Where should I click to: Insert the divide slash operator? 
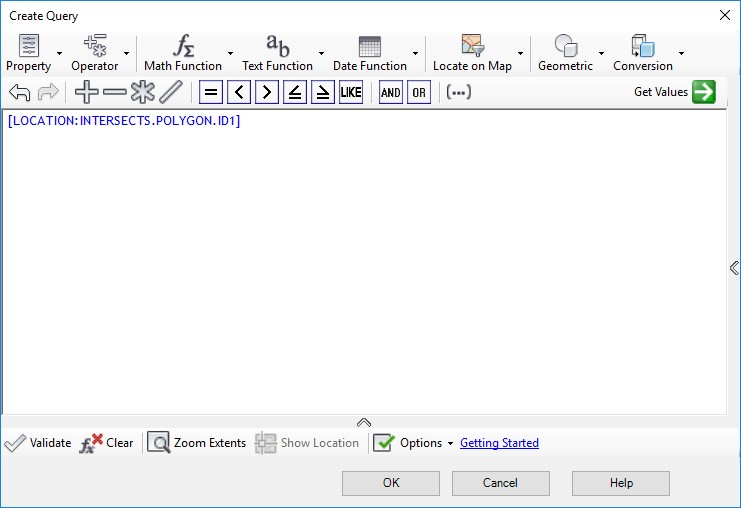171,92
